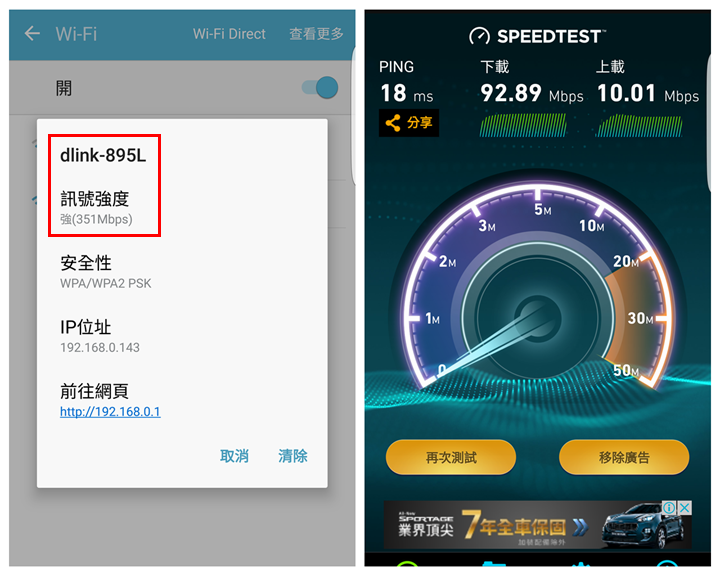Viewport: 720px width, 576px height.
Task: Tap the dlink-895L network name
Action: [103, 155]
